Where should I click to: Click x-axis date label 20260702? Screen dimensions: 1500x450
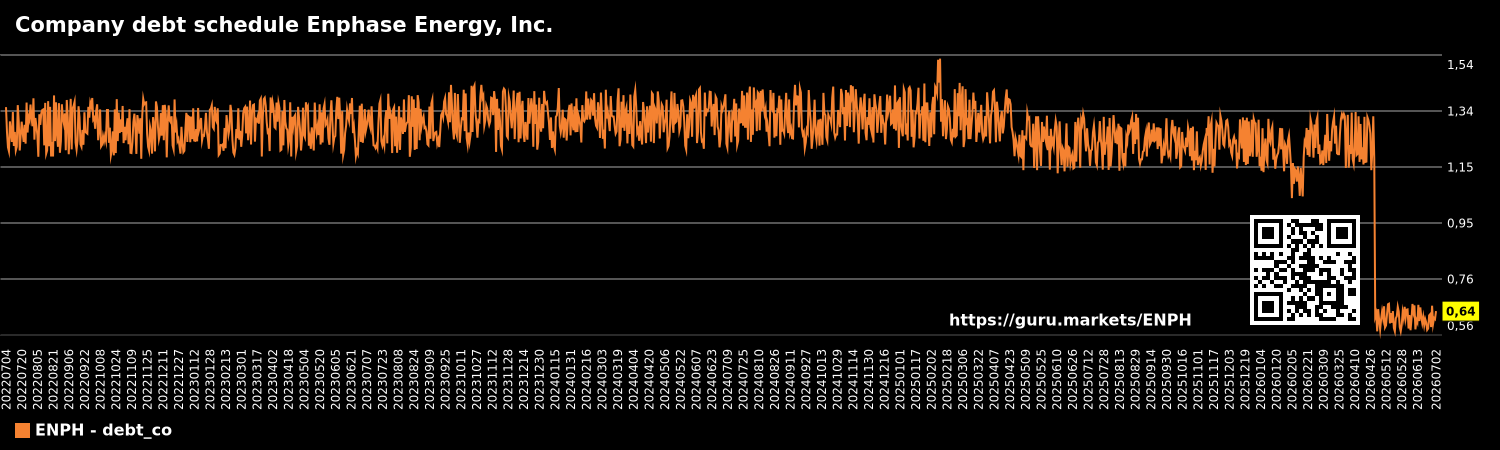pos(1436,379)
